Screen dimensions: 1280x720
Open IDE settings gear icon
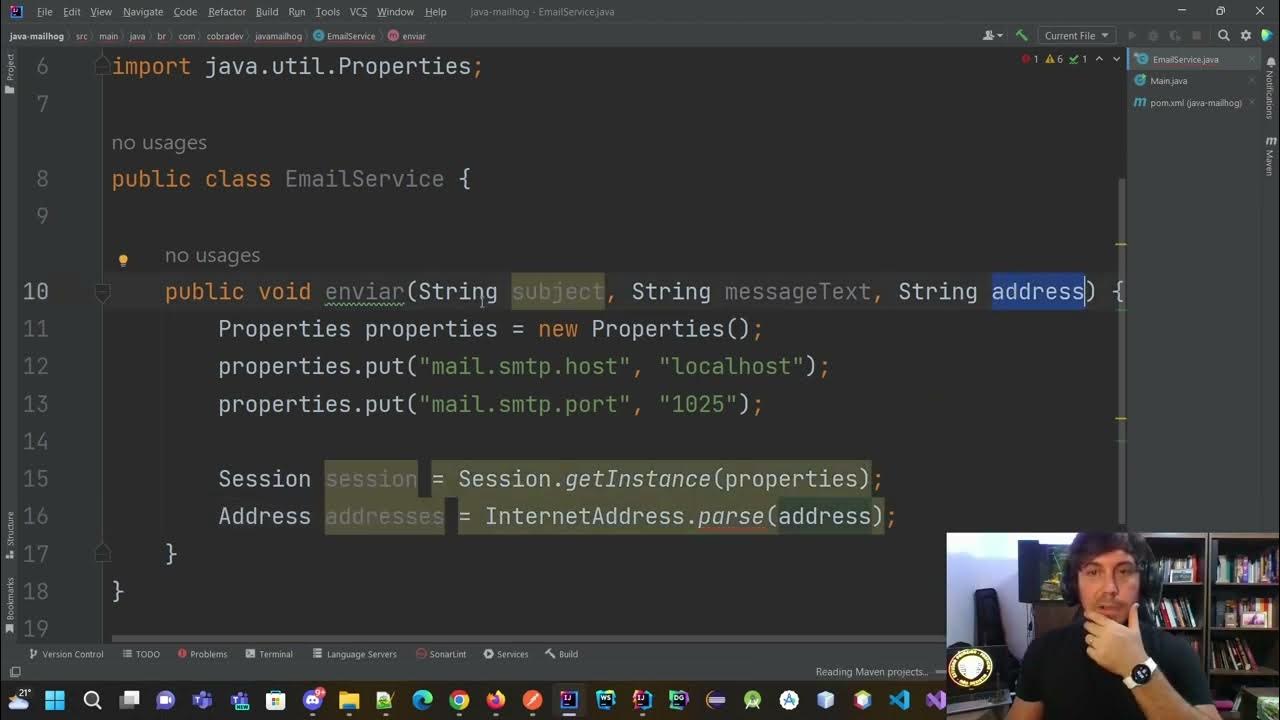(1246, 36)
